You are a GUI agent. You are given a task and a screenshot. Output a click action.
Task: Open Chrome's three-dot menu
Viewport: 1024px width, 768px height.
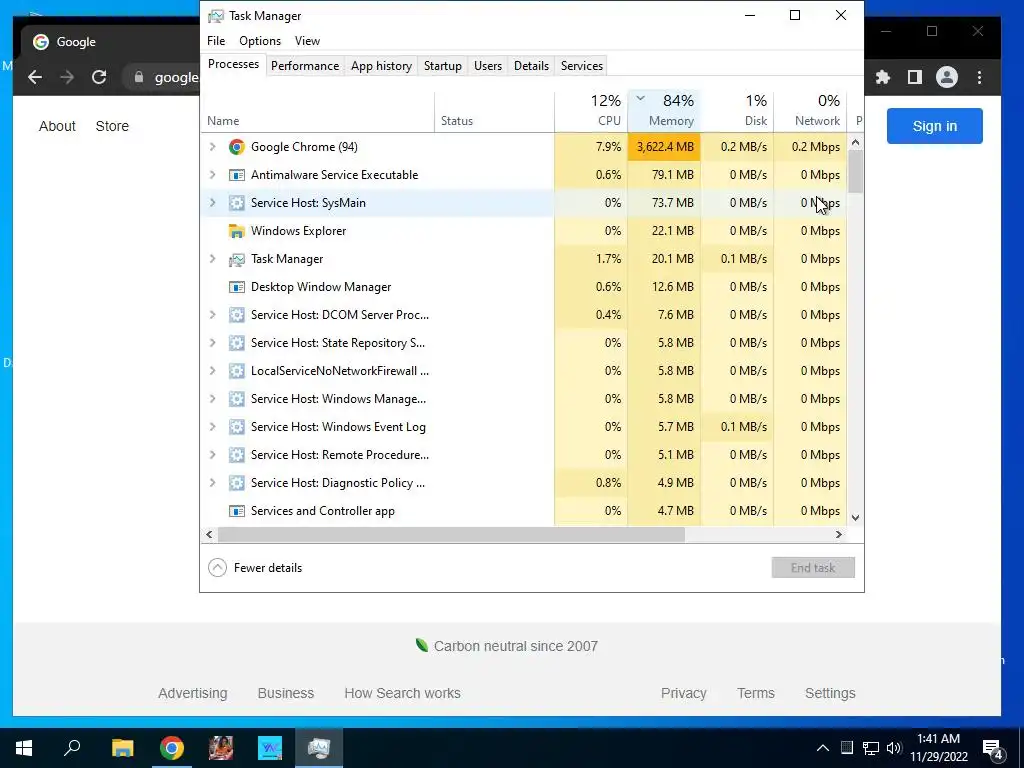979,77
